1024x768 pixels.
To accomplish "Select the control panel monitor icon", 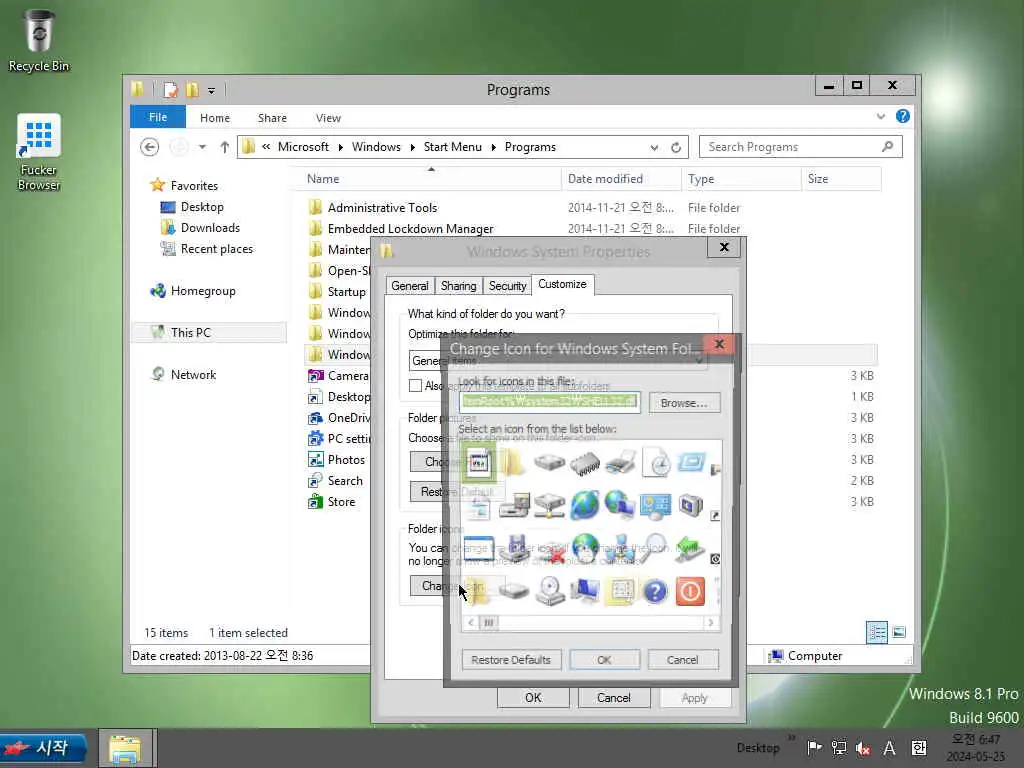I will (656, 506).
